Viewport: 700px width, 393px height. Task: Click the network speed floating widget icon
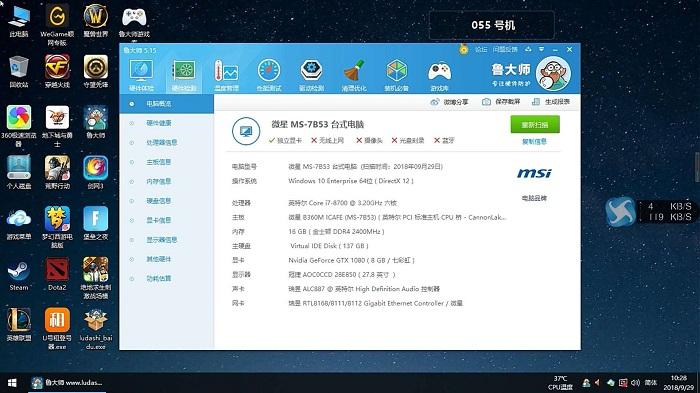[620, 212]
